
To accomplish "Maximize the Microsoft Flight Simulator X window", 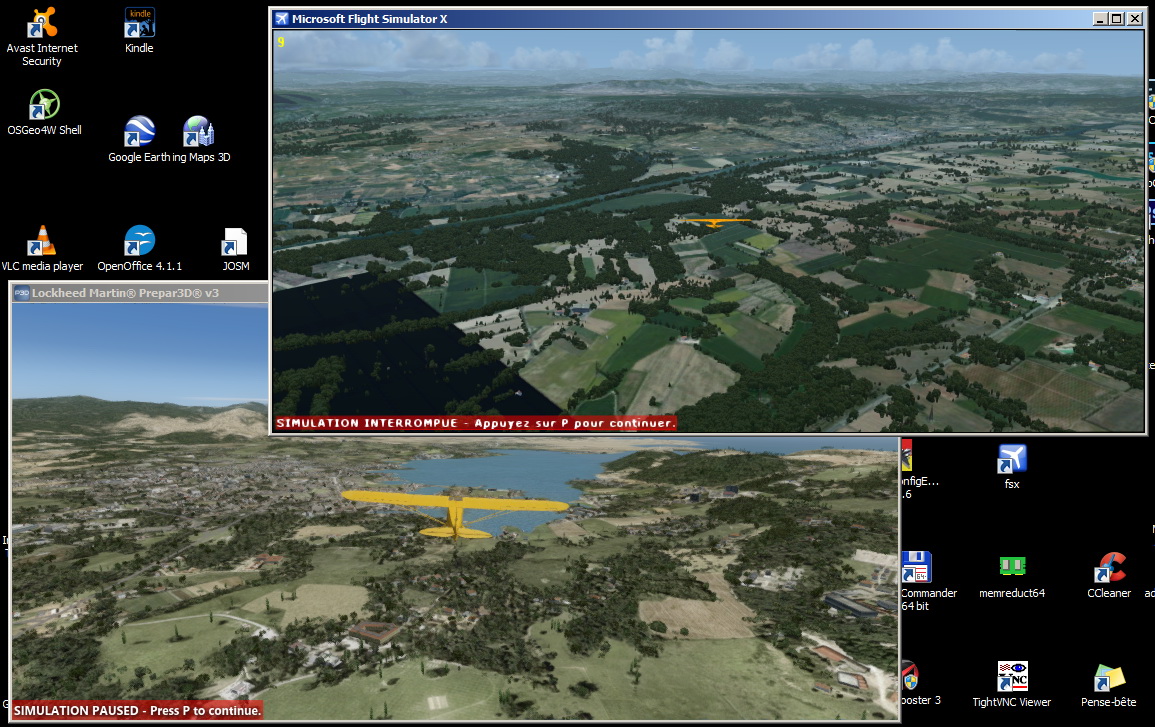I will 1117,19.
